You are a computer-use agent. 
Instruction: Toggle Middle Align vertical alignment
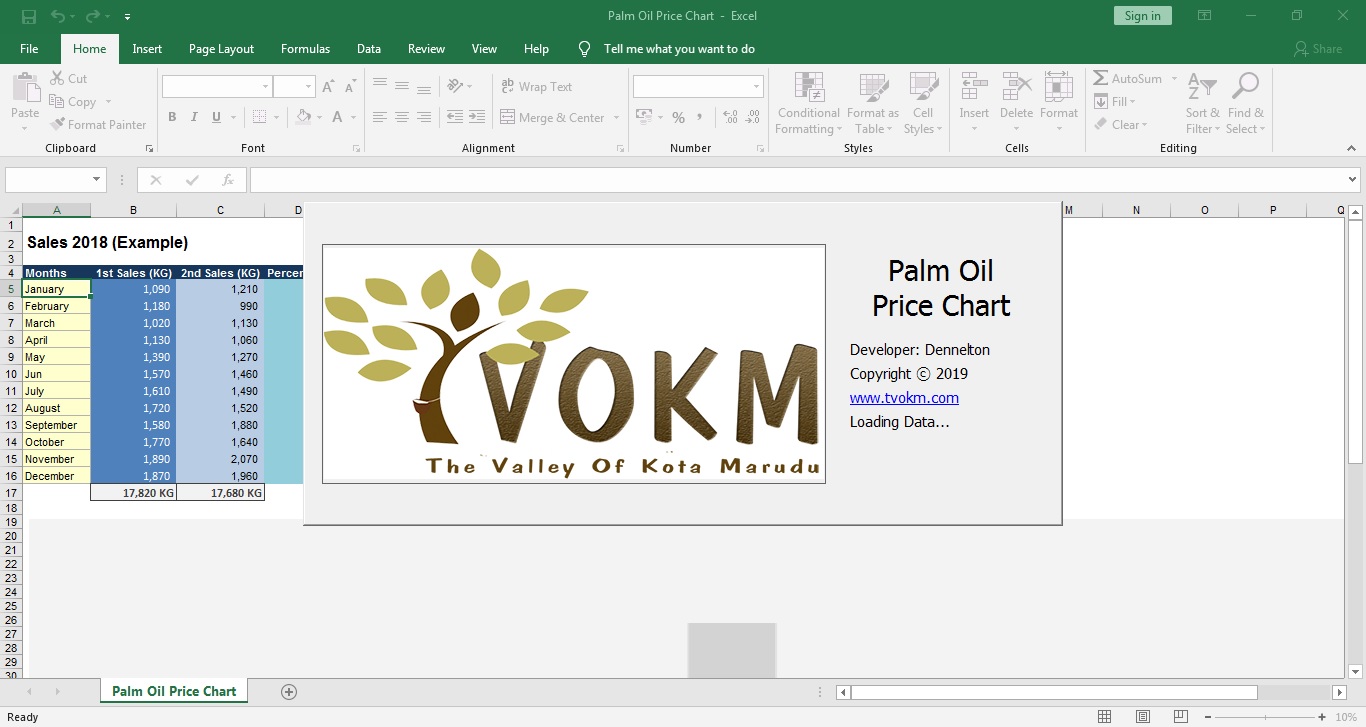point(402,87)
